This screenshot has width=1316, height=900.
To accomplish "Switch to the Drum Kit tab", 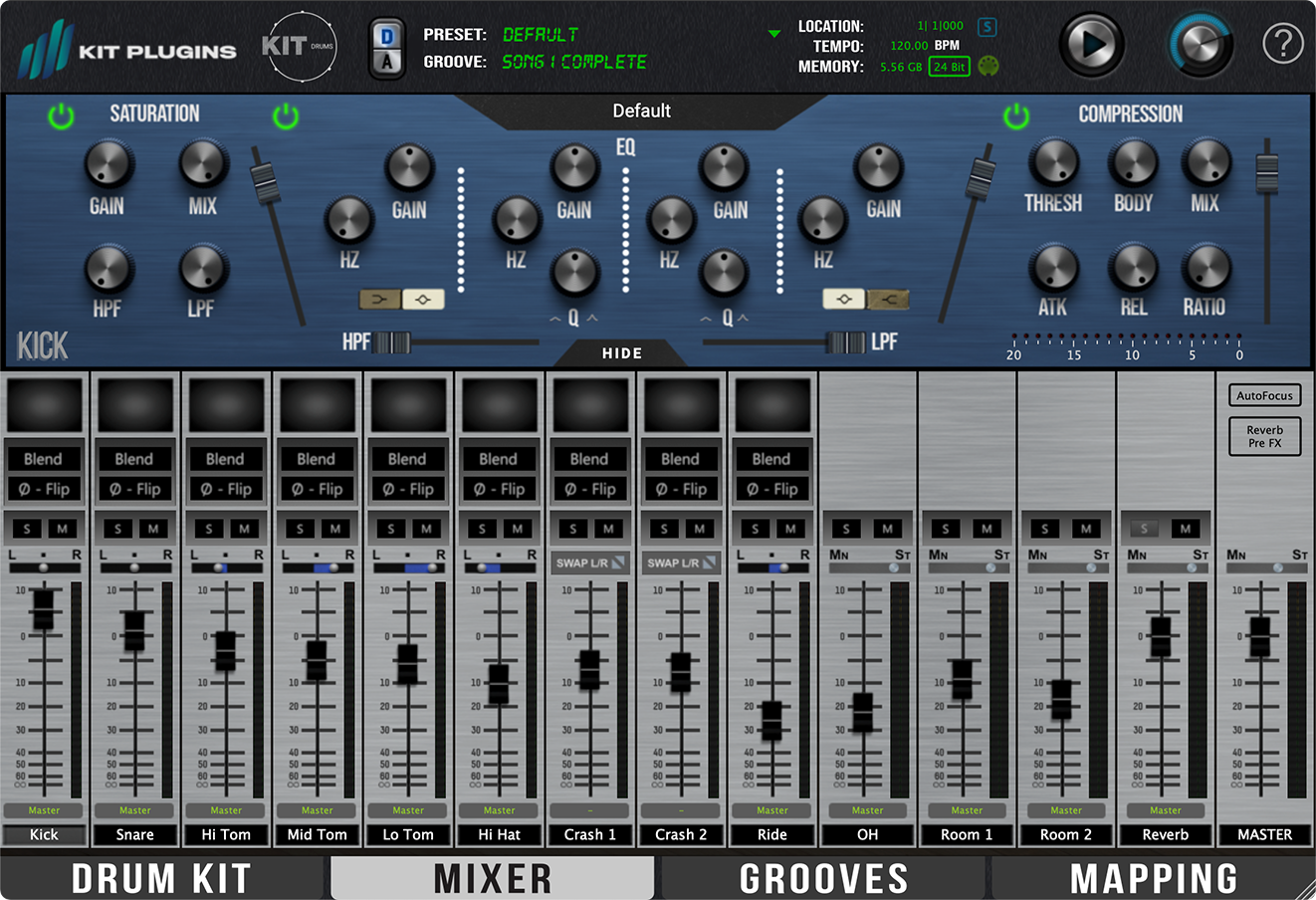I will coord(161,878).
